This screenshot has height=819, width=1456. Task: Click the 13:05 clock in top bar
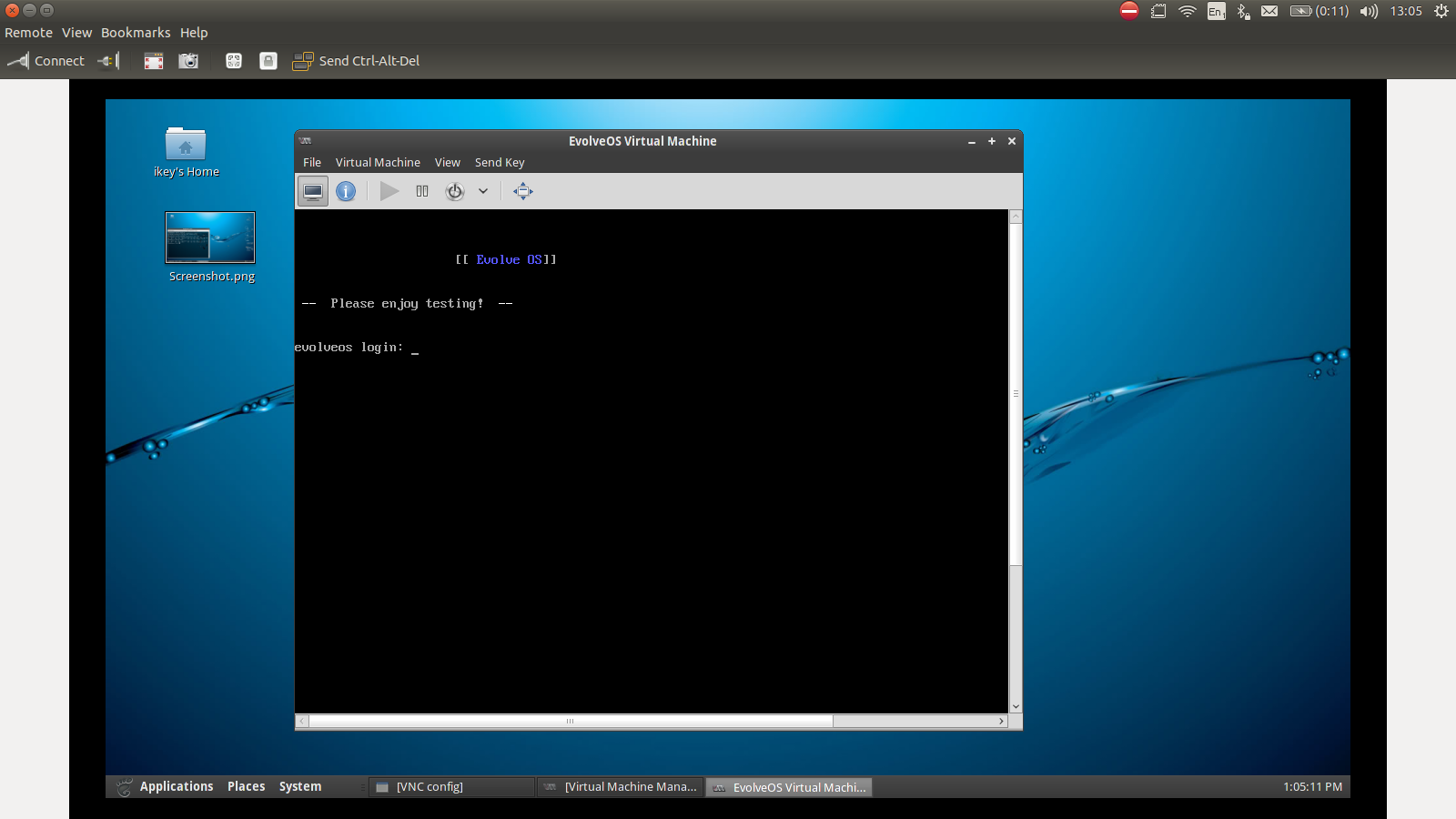point(1406,11)
